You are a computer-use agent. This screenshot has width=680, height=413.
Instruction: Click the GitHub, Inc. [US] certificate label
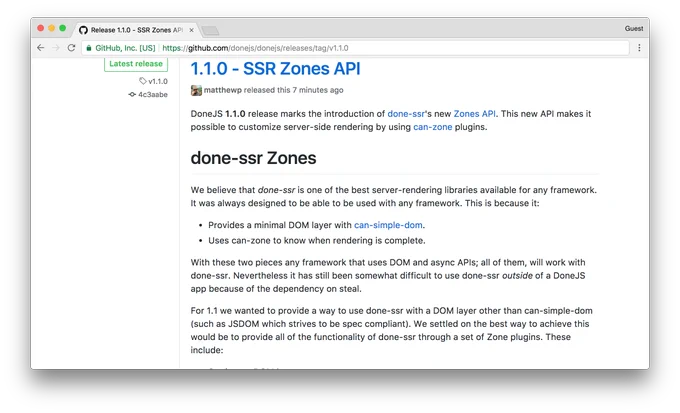tap(125, 48)
